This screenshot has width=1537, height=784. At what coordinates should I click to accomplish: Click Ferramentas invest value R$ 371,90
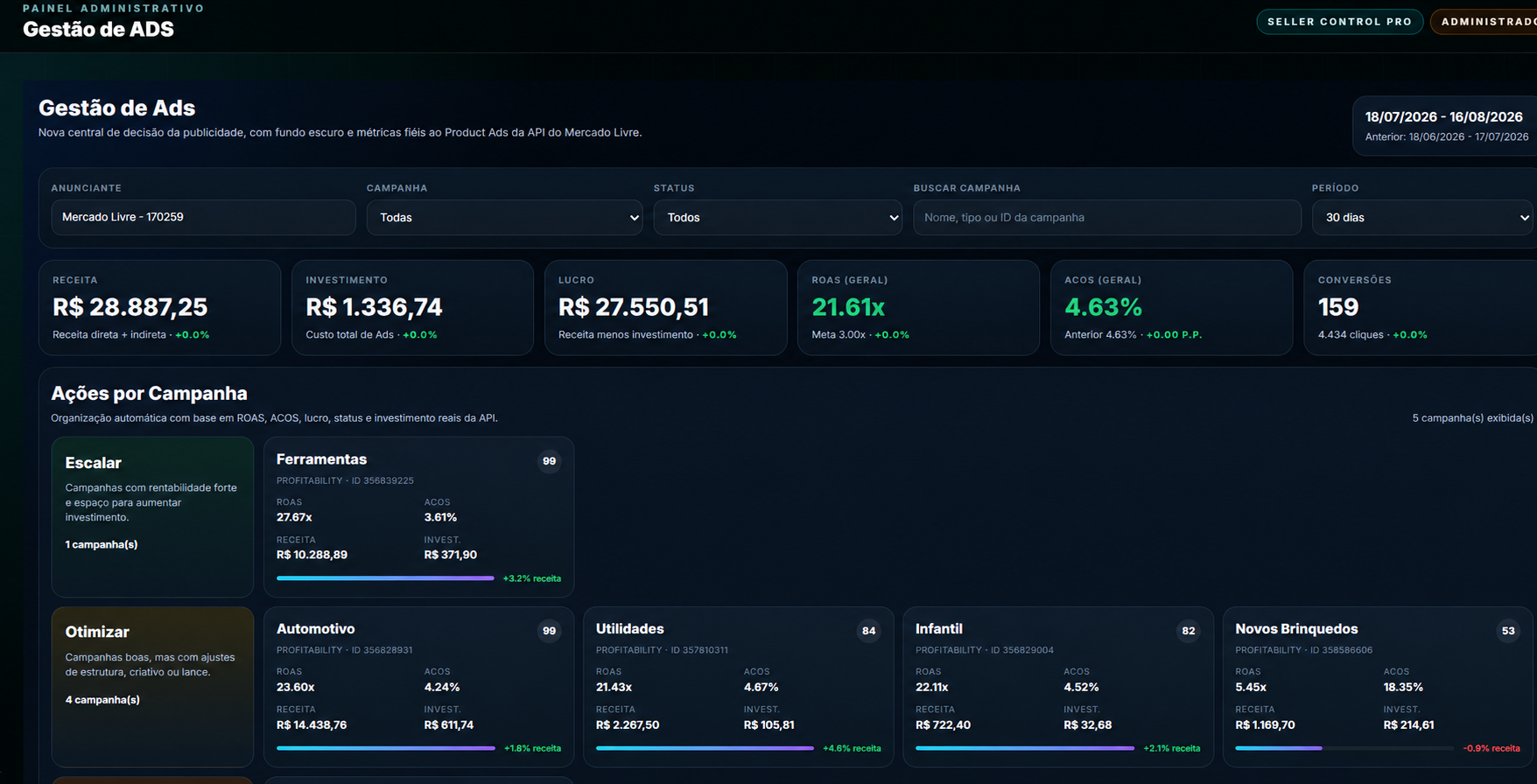(451, 555)
